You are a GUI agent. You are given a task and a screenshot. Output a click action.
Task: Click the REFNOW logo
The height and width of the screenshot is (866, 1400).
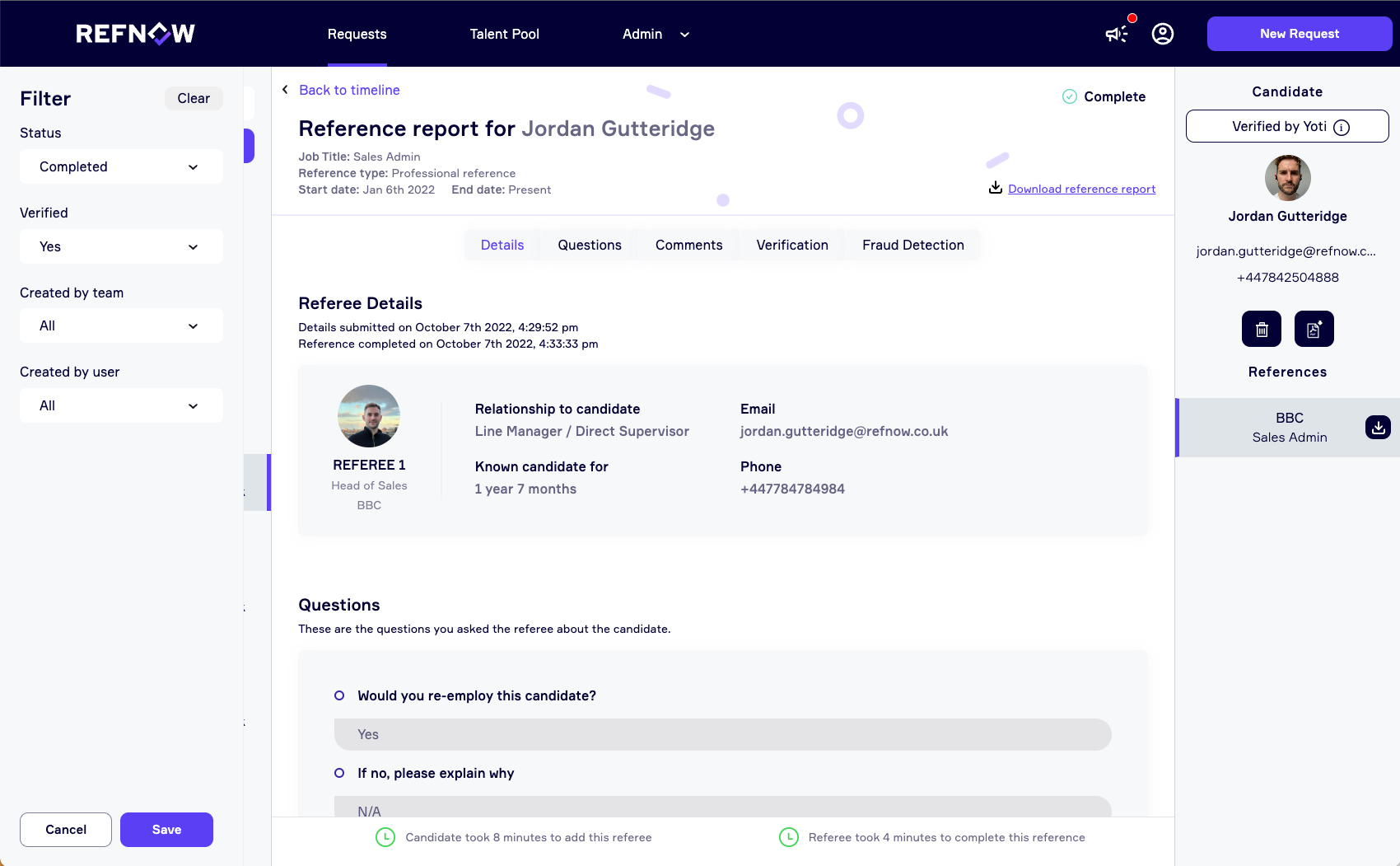(x=135, y=34)
